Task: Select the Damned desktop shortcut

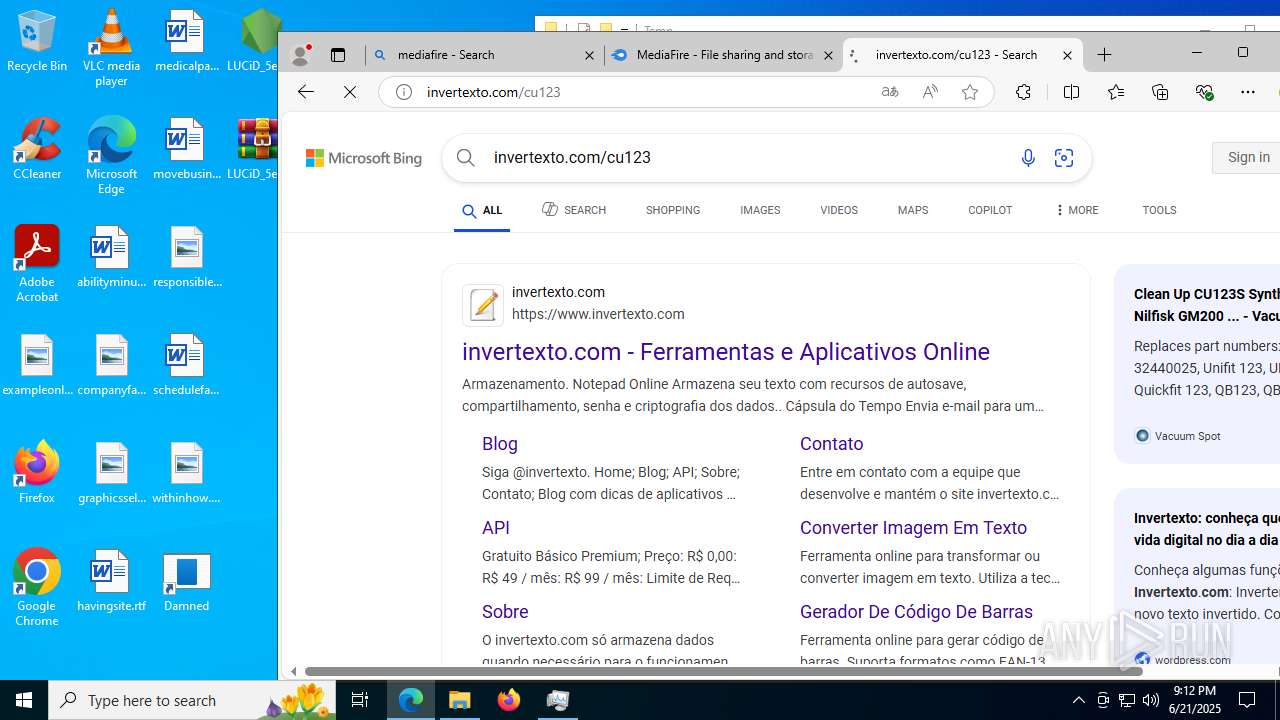Action: 186,581
